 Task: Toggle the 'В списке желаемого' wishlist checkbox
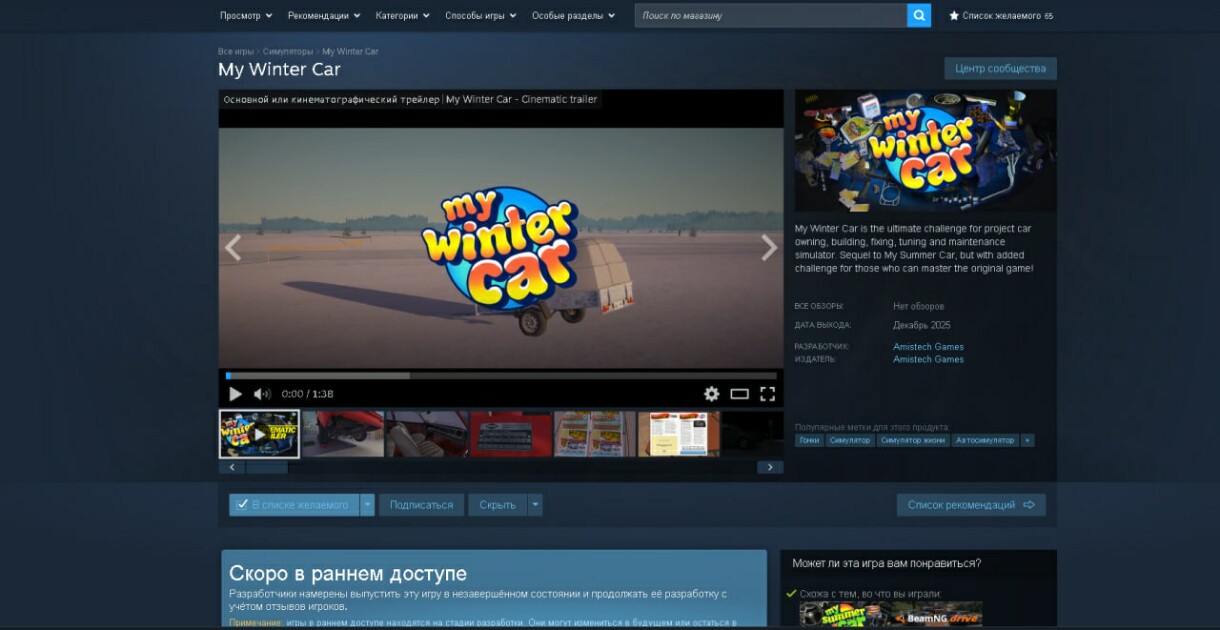242,504
